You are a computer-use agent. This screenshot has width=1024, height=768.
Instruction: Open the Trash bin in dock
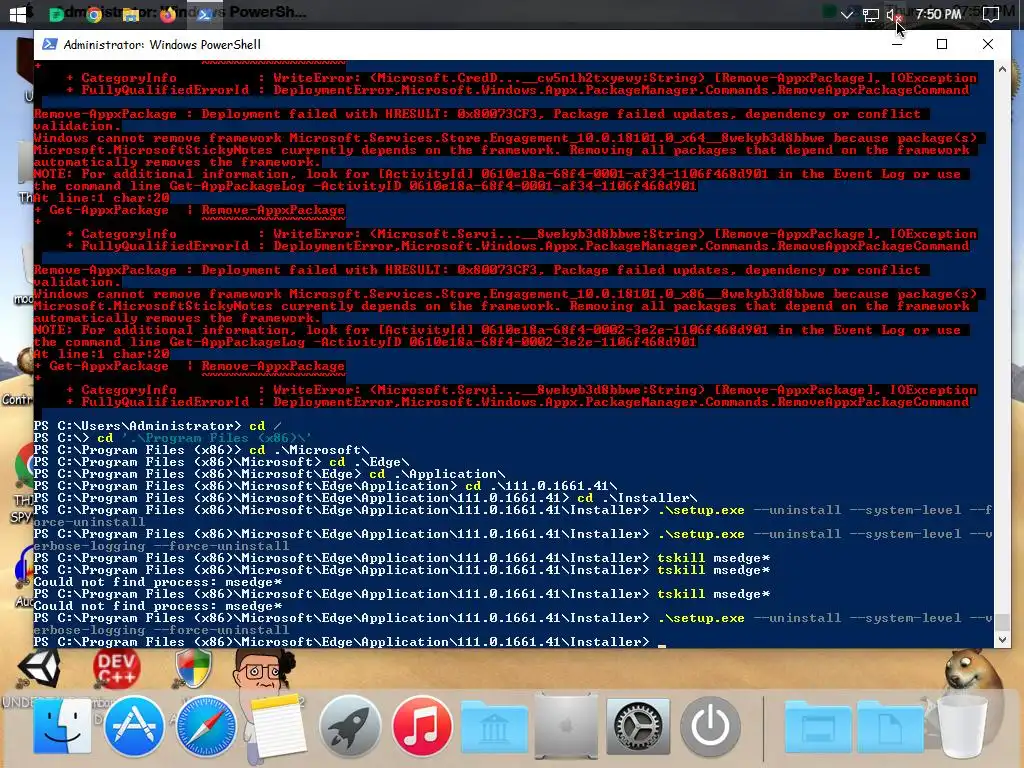click(x=961, y=726)
